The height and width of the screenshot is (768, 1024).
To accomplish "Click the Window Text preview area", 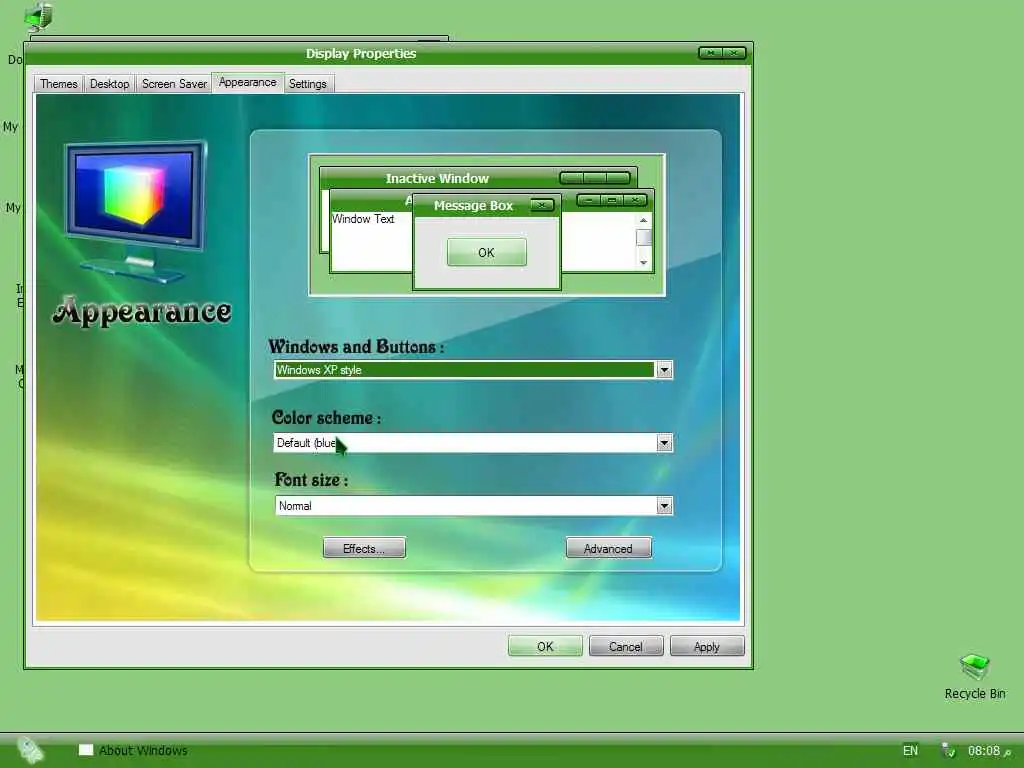I will tap(363, 219).
